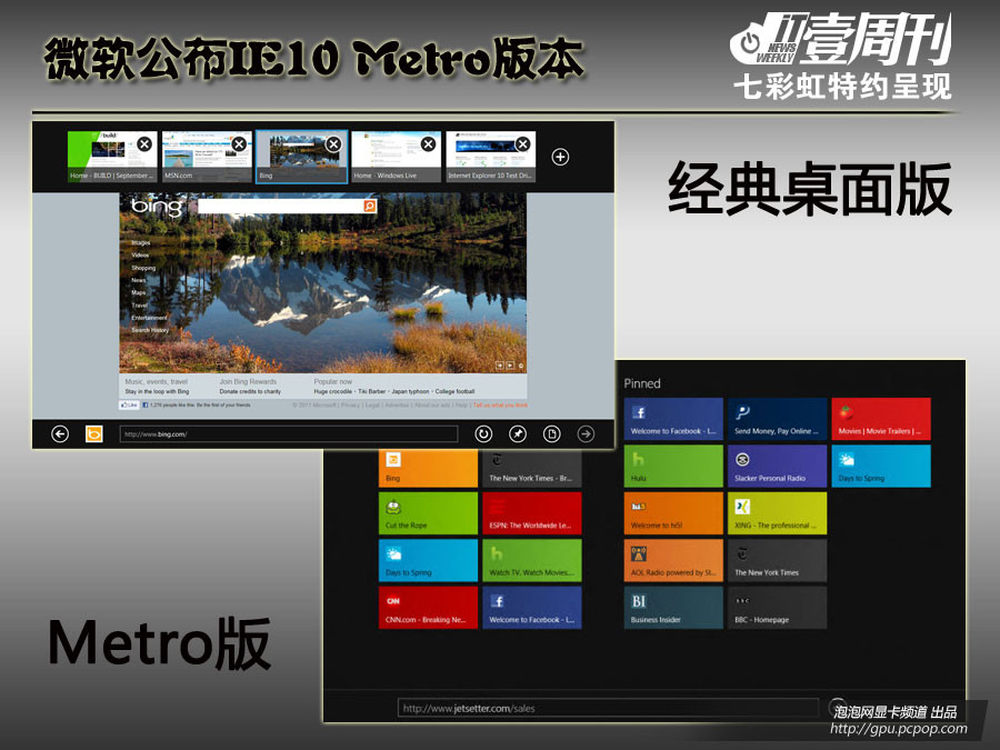Open the Search History link on Bing

(150, 330)
